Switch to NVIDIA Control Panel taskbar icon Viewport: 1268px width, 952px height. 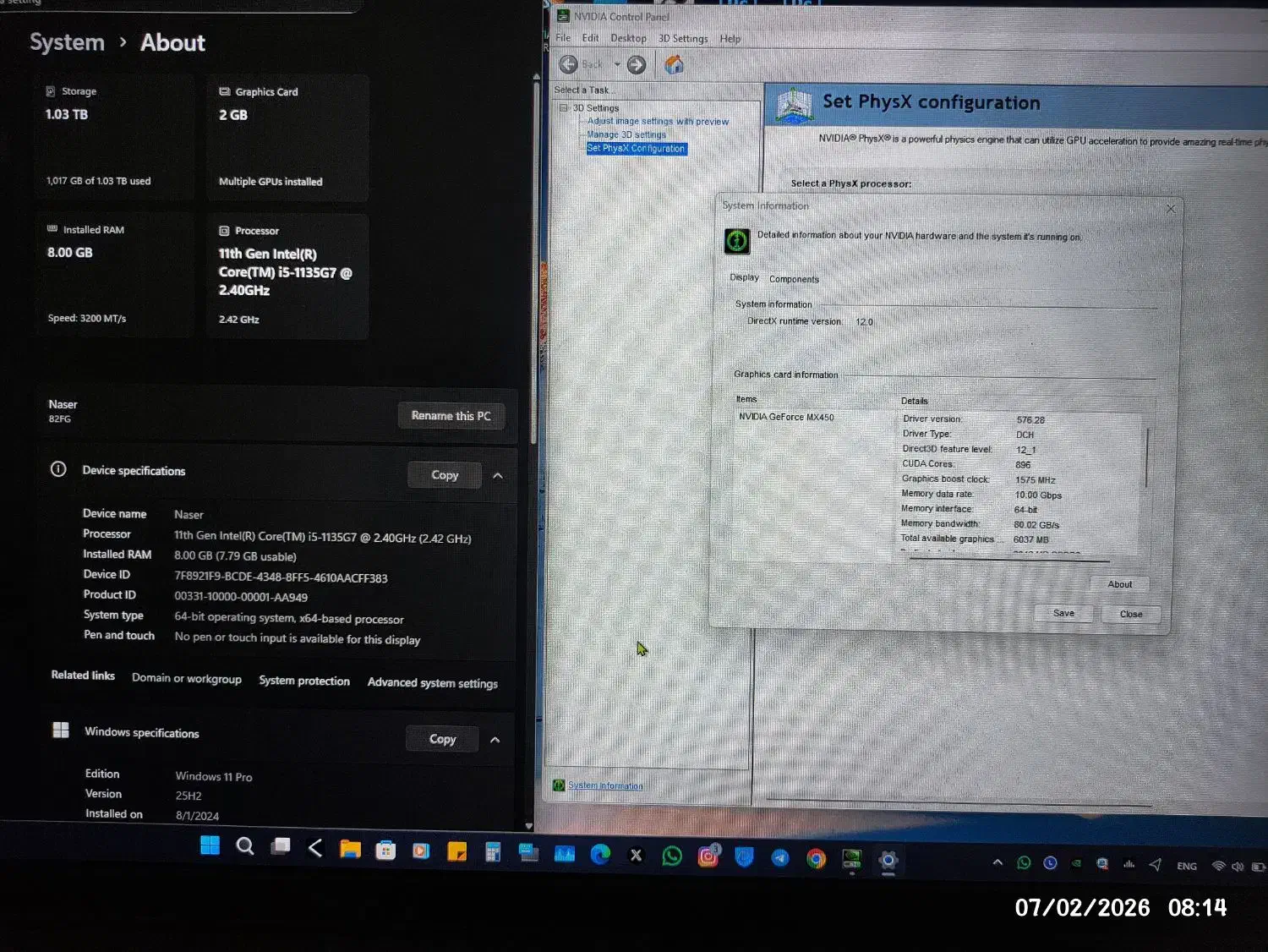[851, 860]
